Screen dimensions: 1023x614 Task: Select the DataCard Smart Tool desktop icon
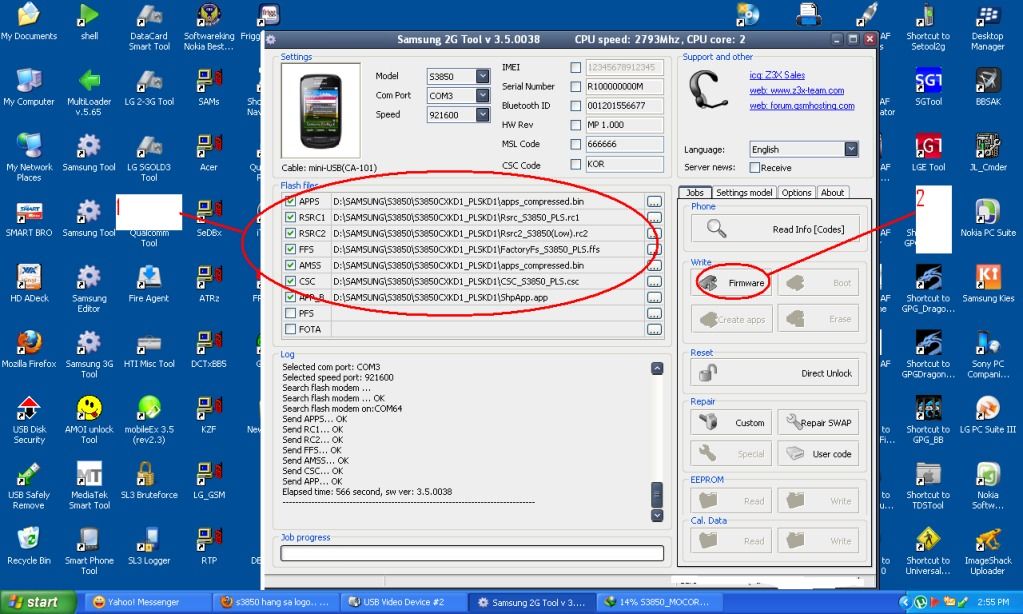[x=149, y=27]
